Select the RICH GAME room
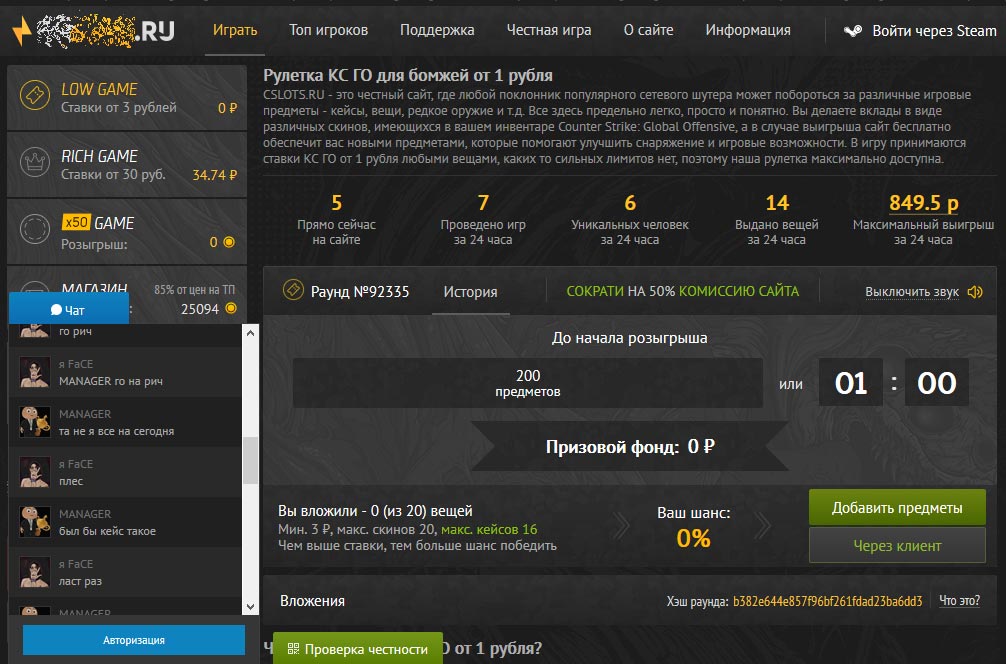The image size is (1006, 664). coord(127,164)
